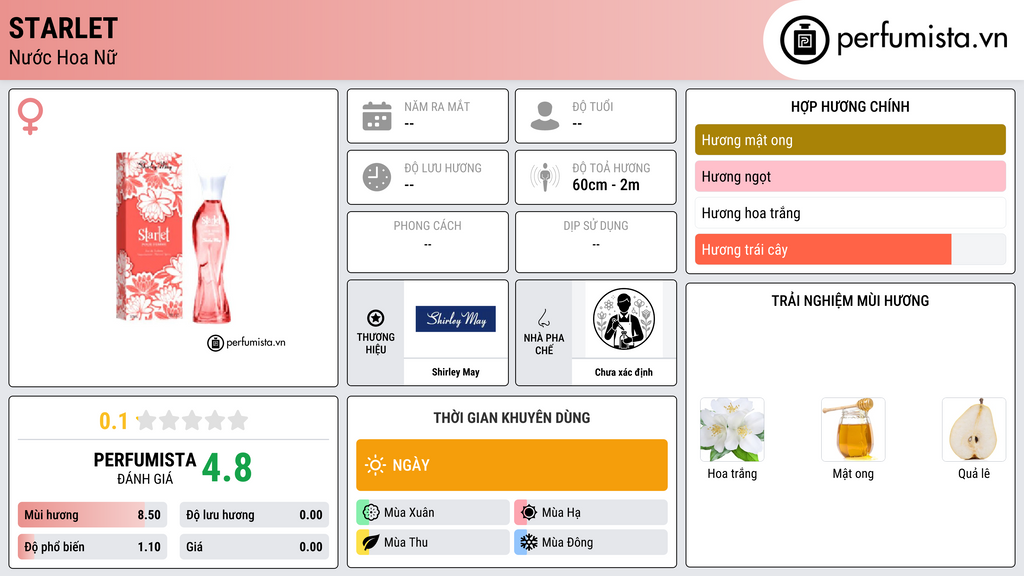Click the green 4.8 Perfumista score
Image resolution: width=1024 pixels, height=576 pixels.
point(227,468)
